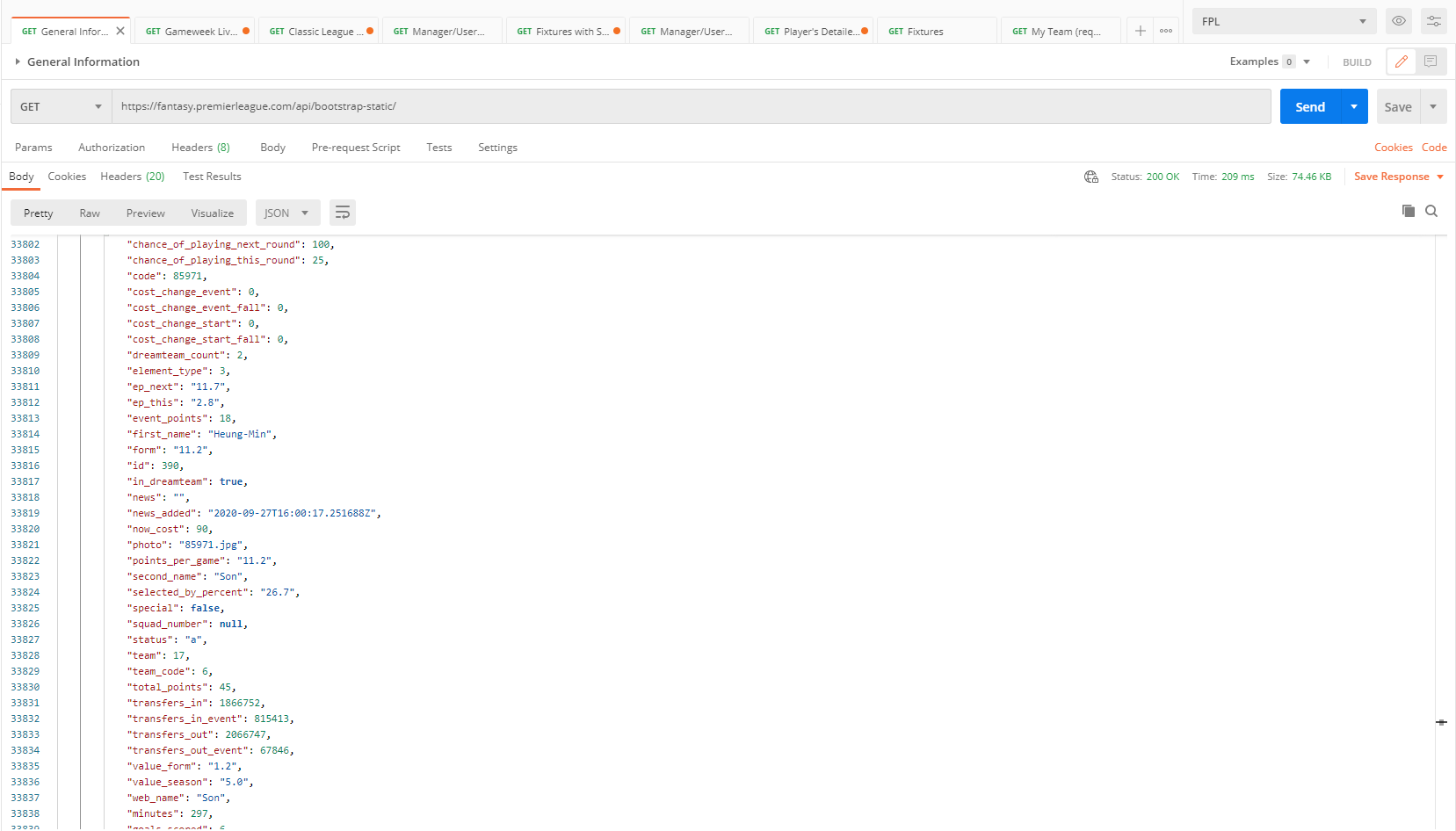Expand the General Information title triangle
Image resolution: width=1456 pixels, height=831 pixels.
18,61
